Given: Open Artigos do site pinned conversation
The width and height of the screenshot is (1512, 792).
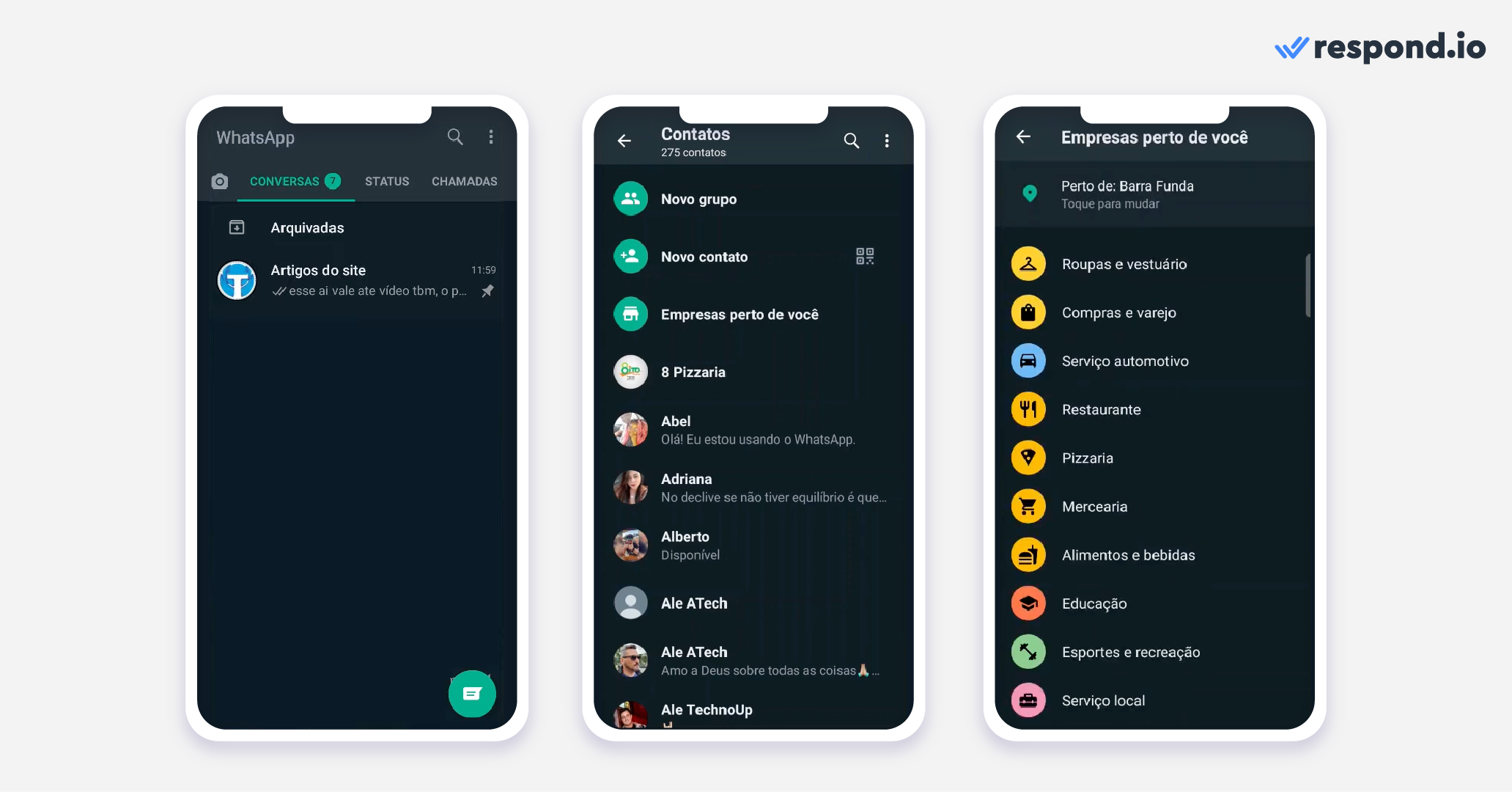Looking at the screenshot, I should (356, 280).
